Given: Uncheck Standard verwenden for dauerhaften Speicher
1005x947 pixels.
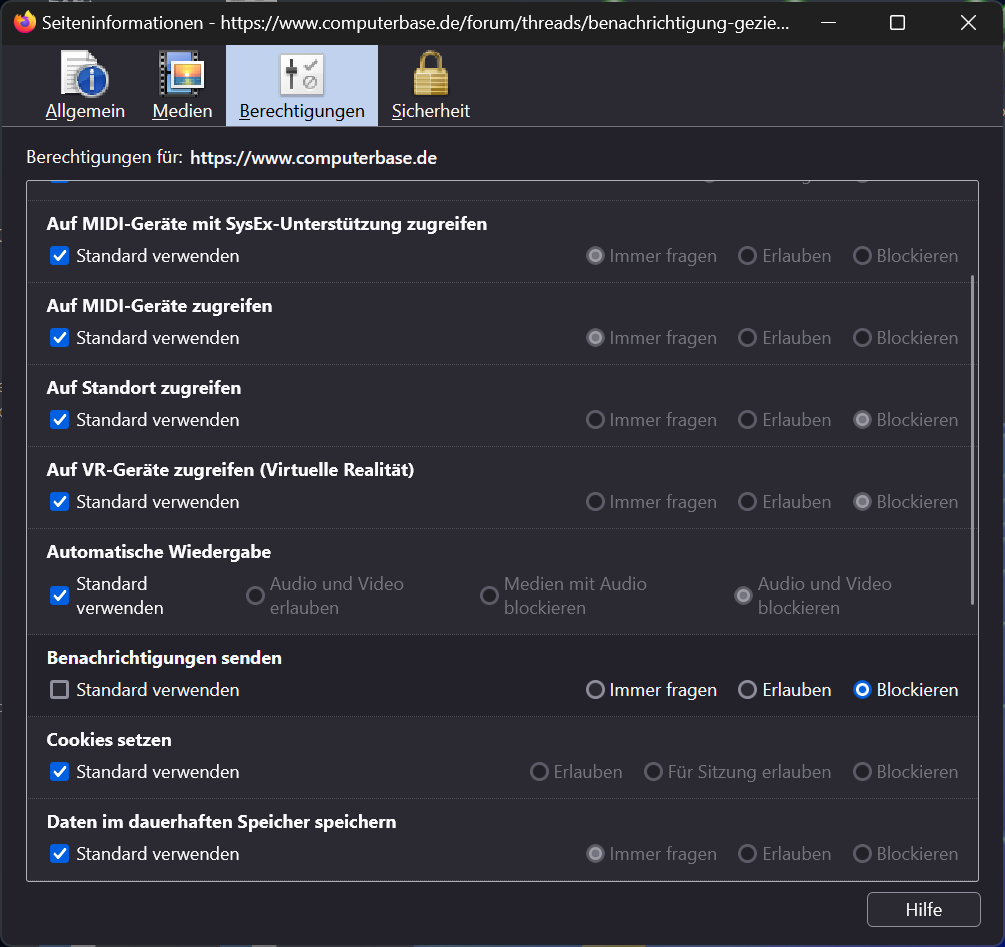Looking at the screenshot, I should (60, 854).
